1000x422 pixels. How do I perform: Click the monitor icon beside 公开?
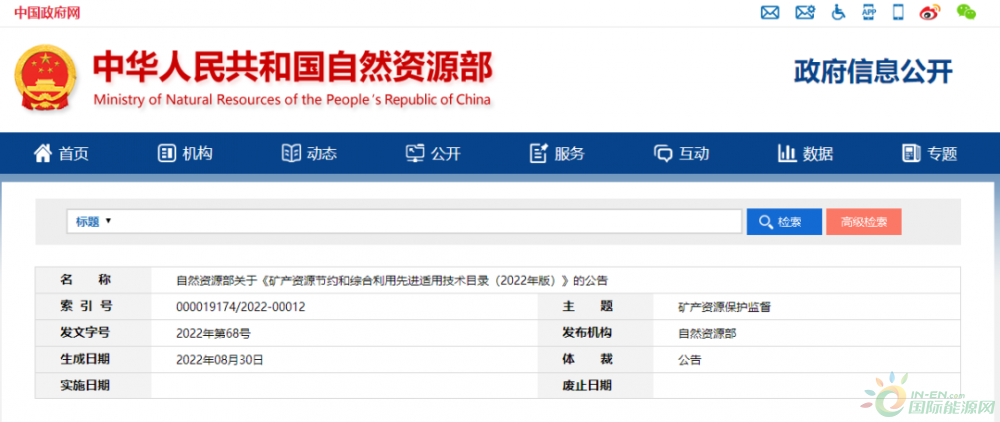(x=415, y=153)
